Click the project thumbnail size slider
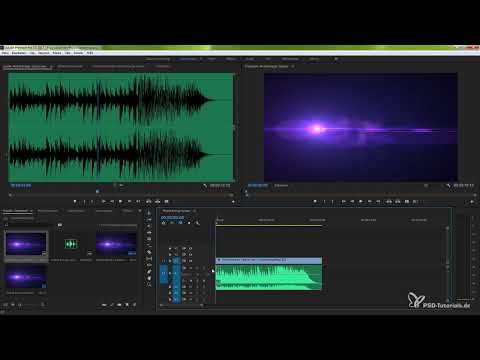 tap(31, 305)
